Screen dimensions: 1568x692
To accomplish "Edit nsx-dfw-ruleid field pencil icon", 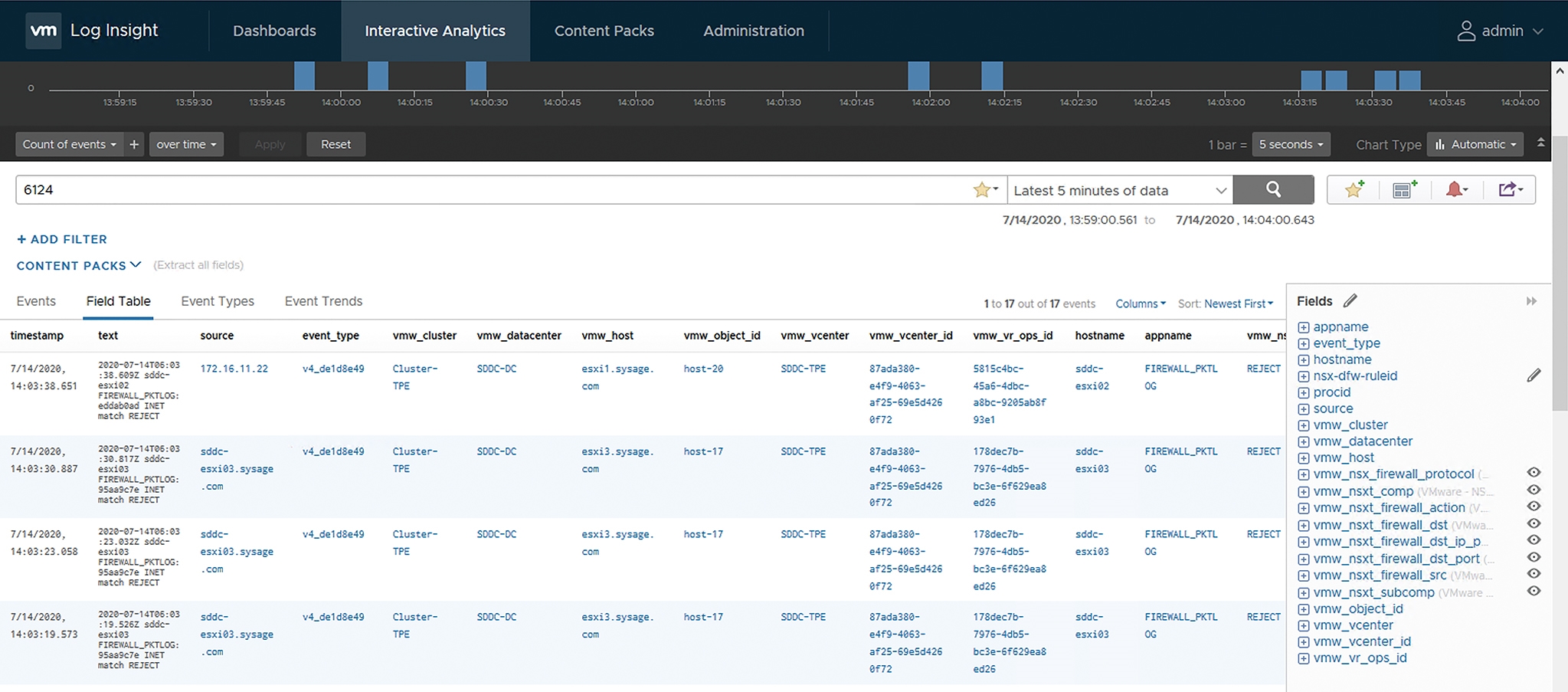I will [1534, 376].
